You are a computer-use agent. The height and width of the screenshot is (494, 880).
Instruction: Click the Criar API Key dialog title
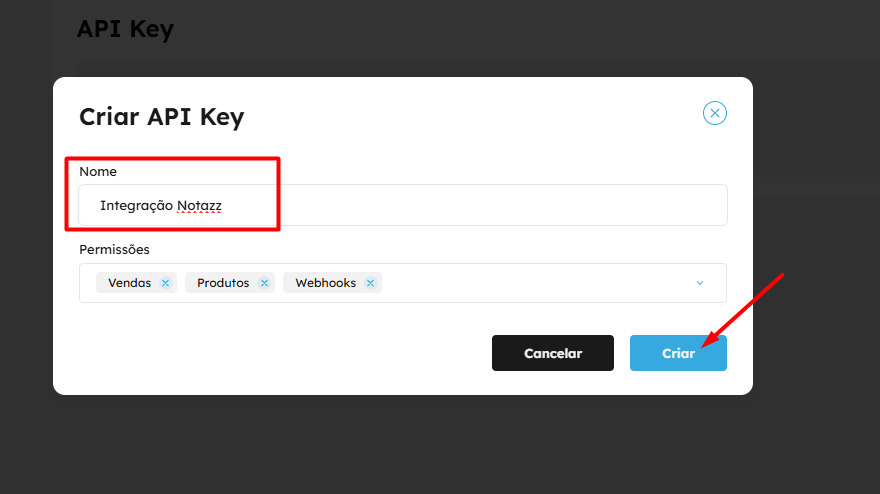click(161, 117)
